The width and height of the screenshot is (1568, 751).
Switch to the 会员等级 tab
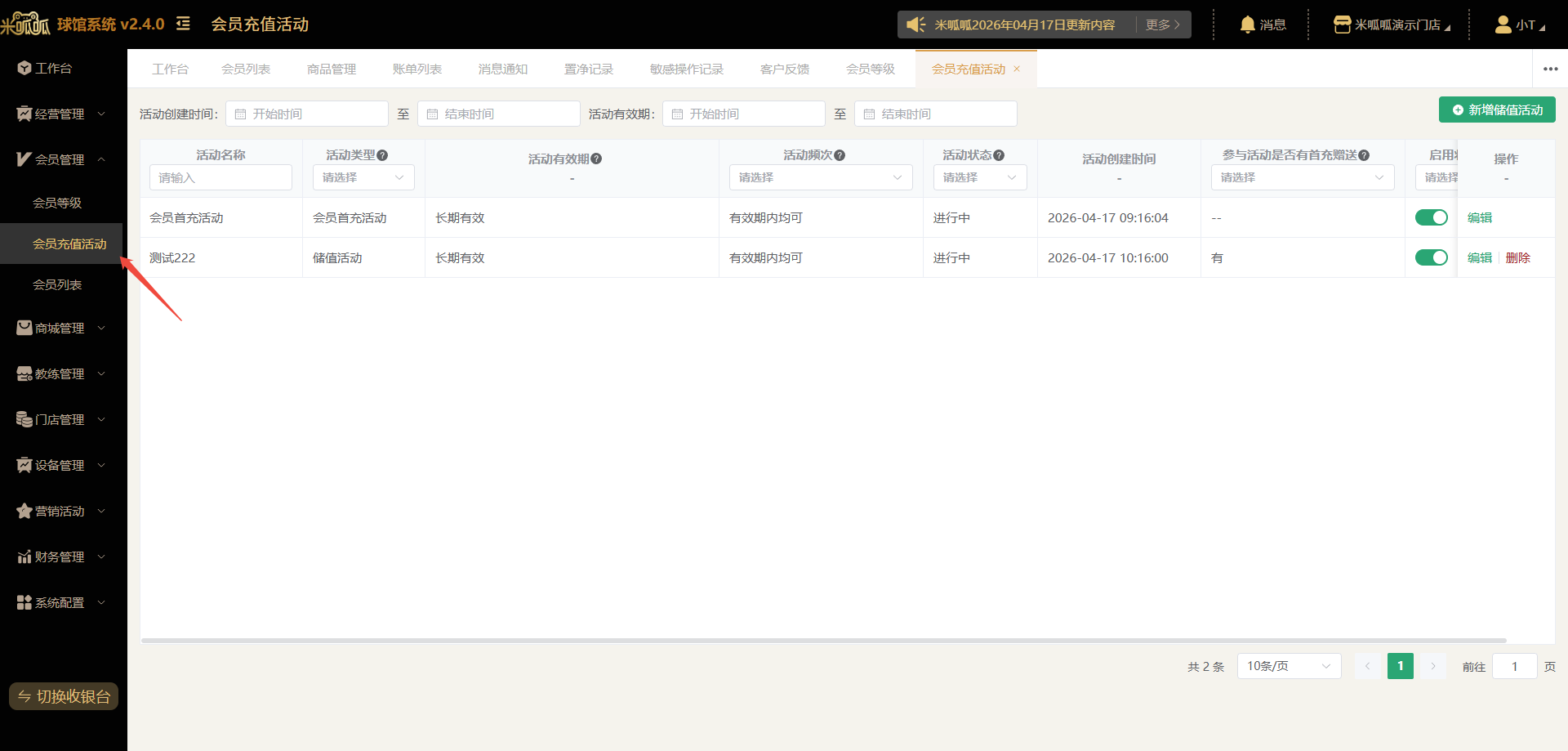871,69
